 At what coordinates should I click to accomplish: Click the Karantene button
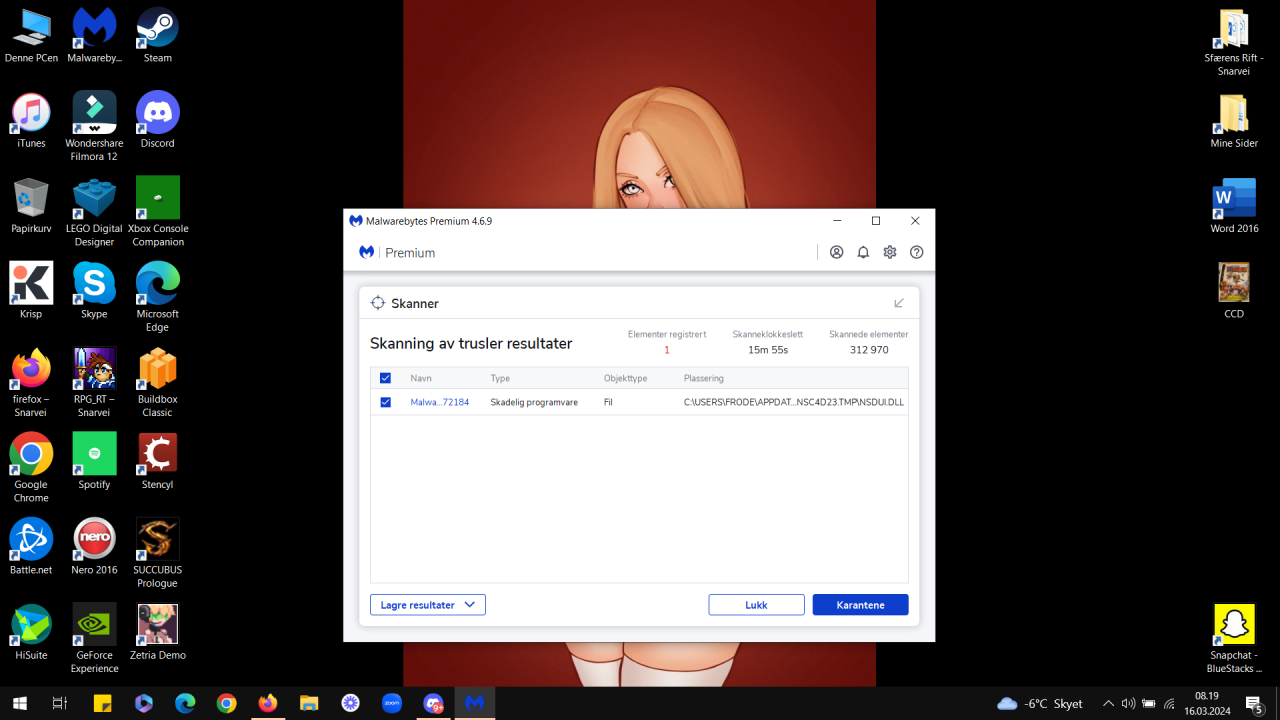pyautogui.click(x=860, y=605)
